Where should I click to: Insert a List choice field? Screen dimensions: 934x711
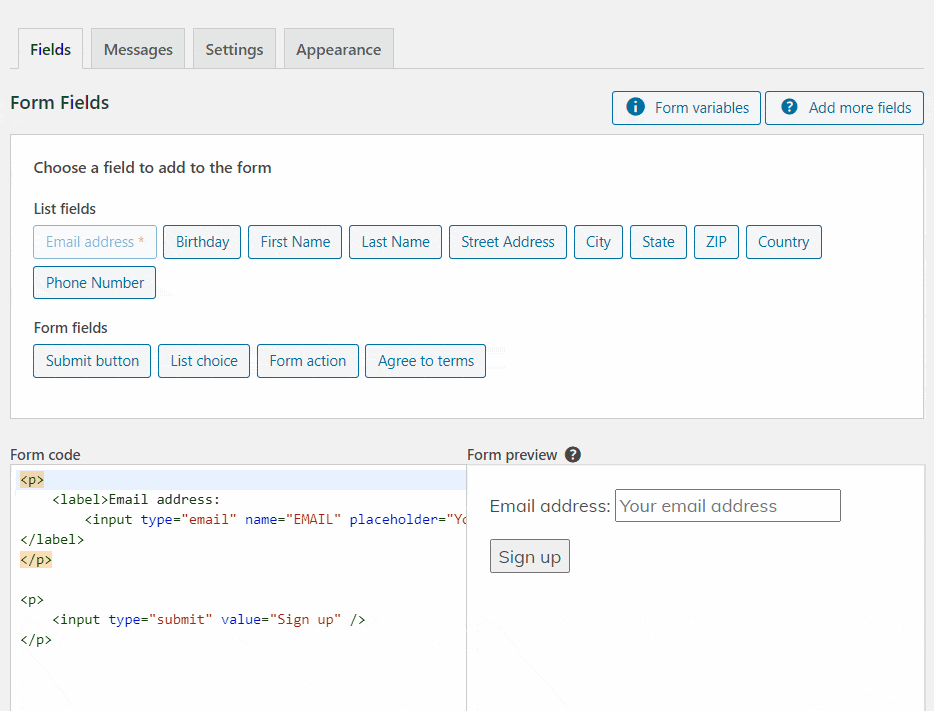pos(203,360)
